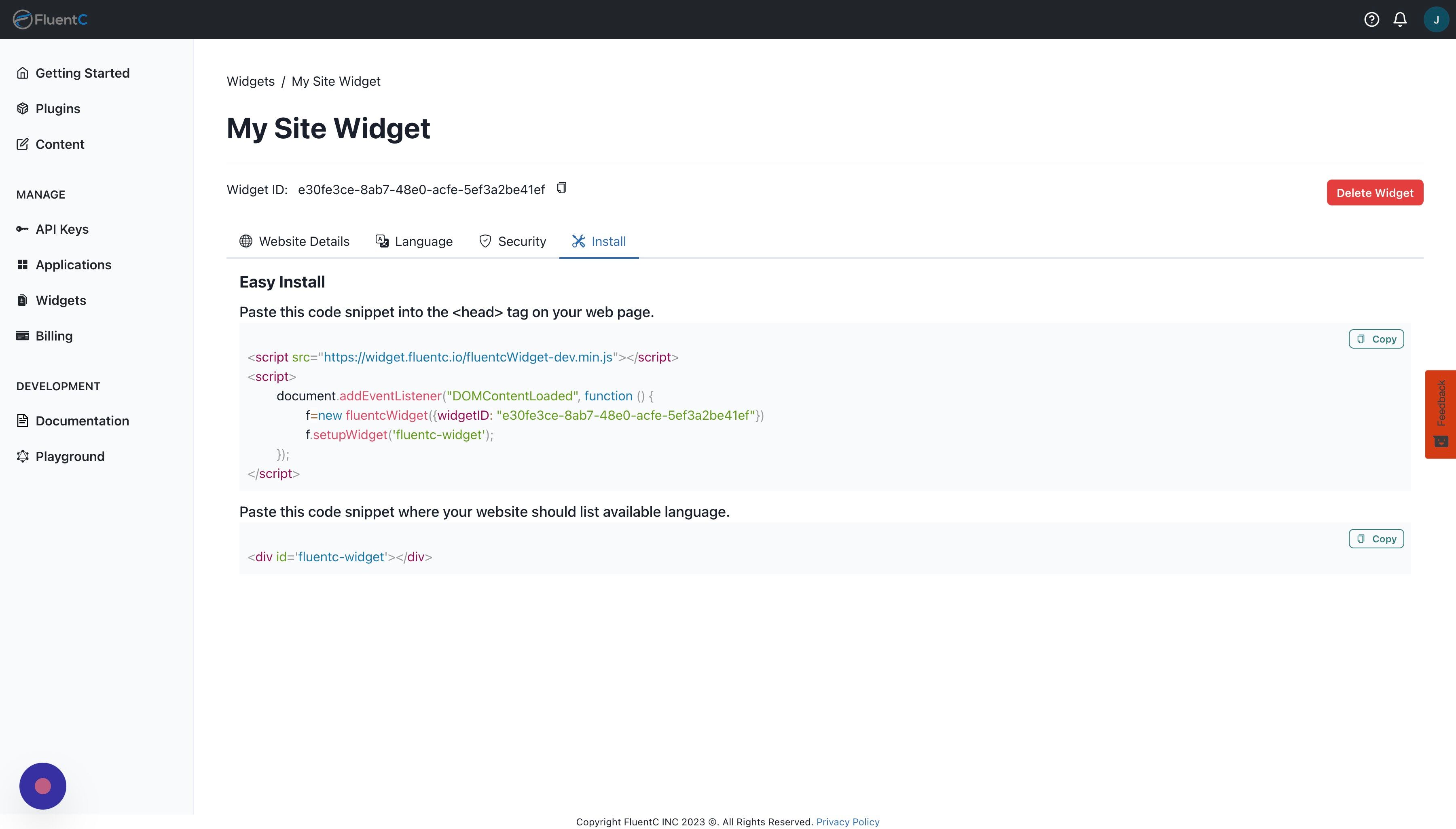Open Plugins from the sidebar
This screenshot has height=829, width=1456.
57,109
